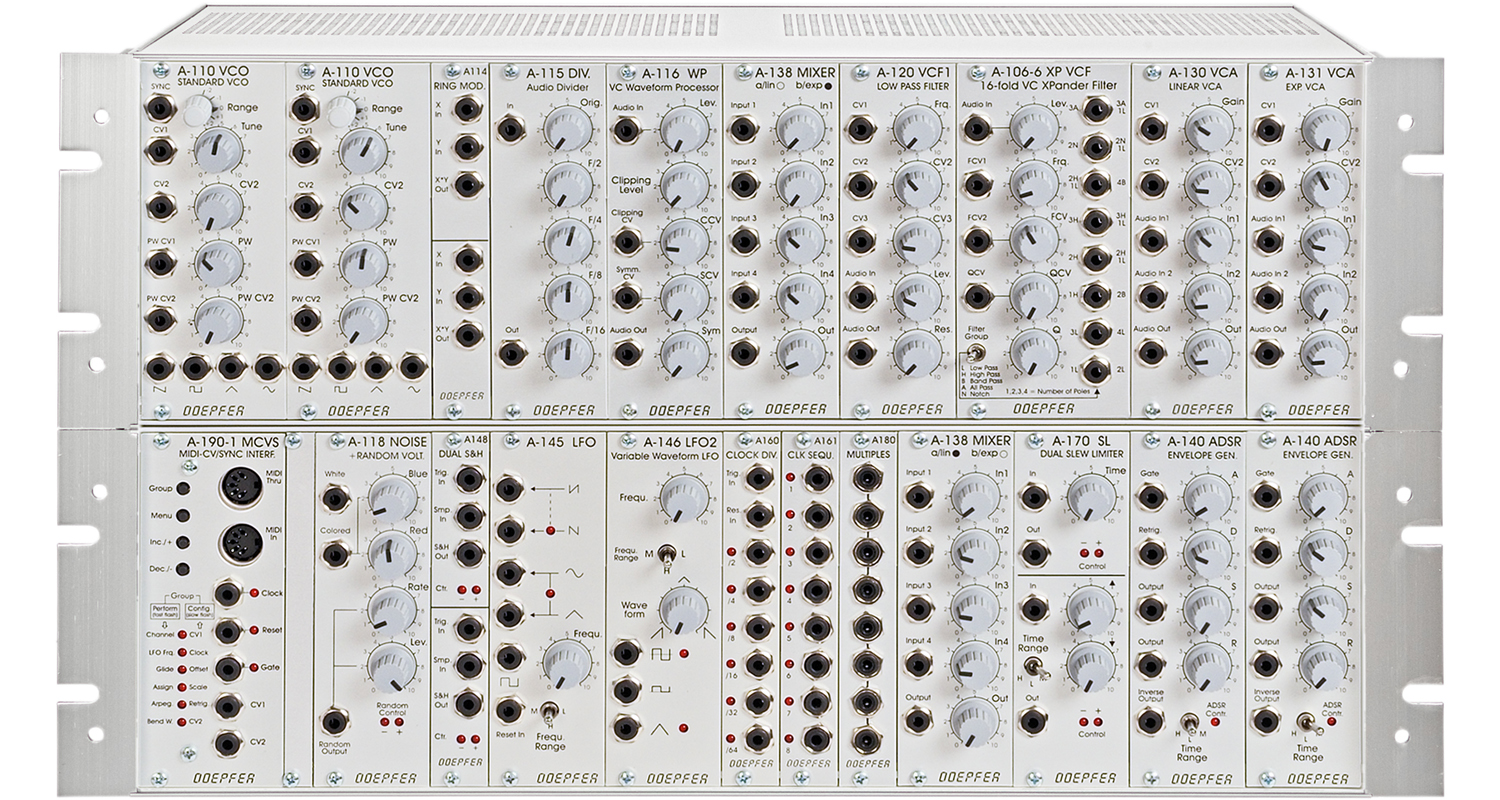Viewport: 1500px width, 800px height.
Task: Click the Q knob on A-106-6 XP VCF
Action: [x=1034, y=352]
